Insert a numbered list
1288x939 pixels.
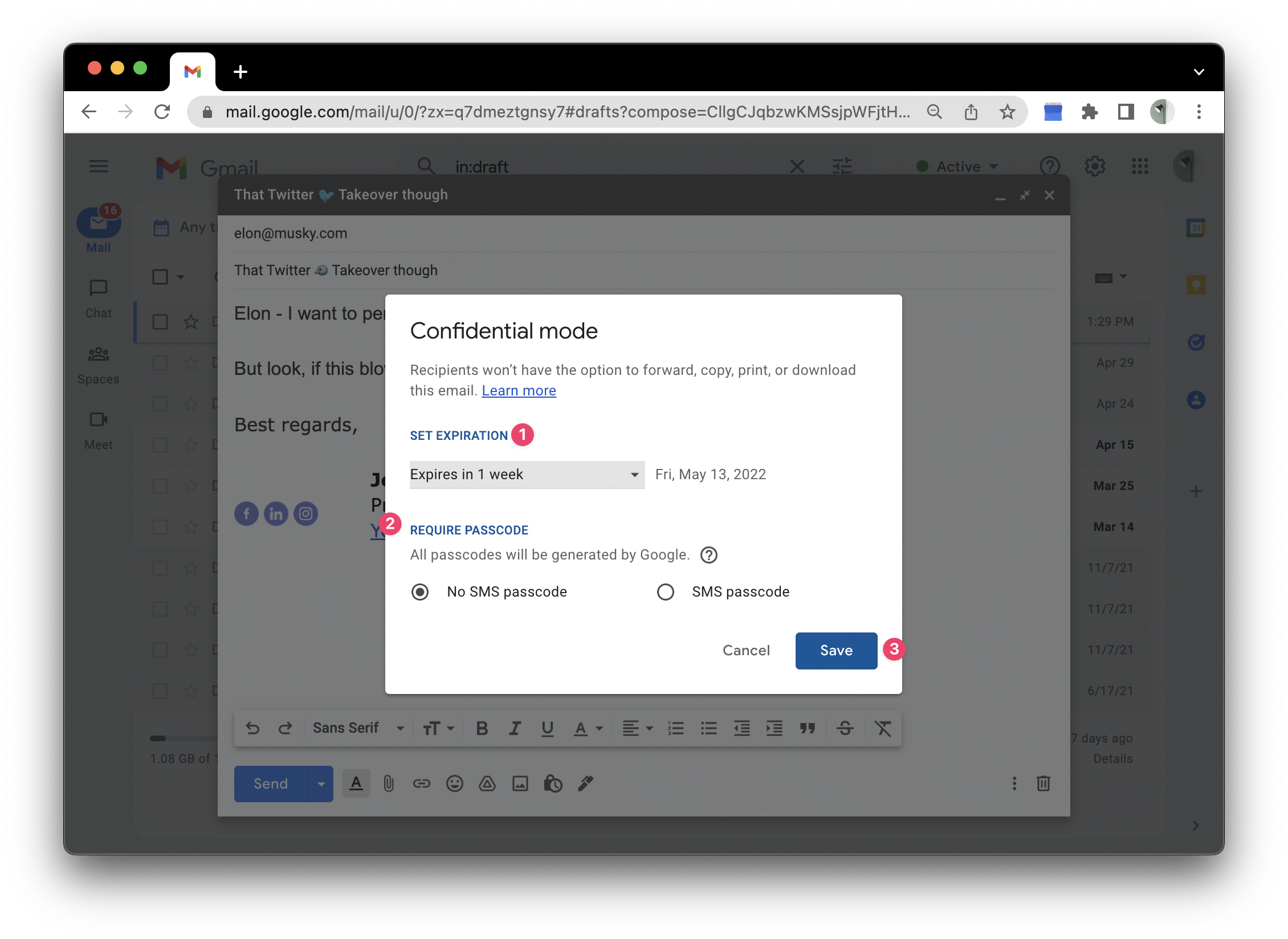[676, 728]
